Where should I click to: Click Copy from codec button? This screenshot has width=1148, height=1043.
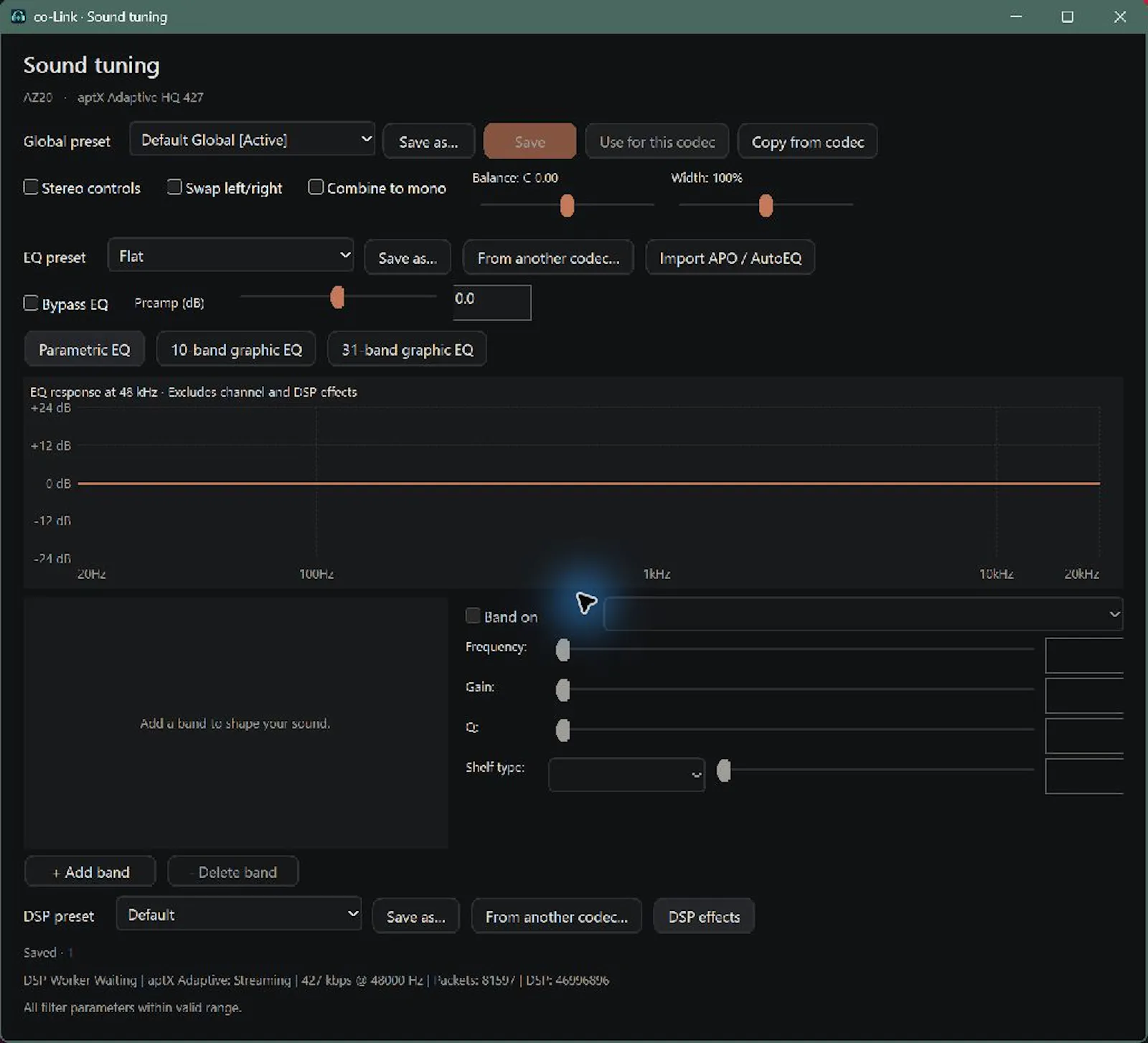pos(808,141)
